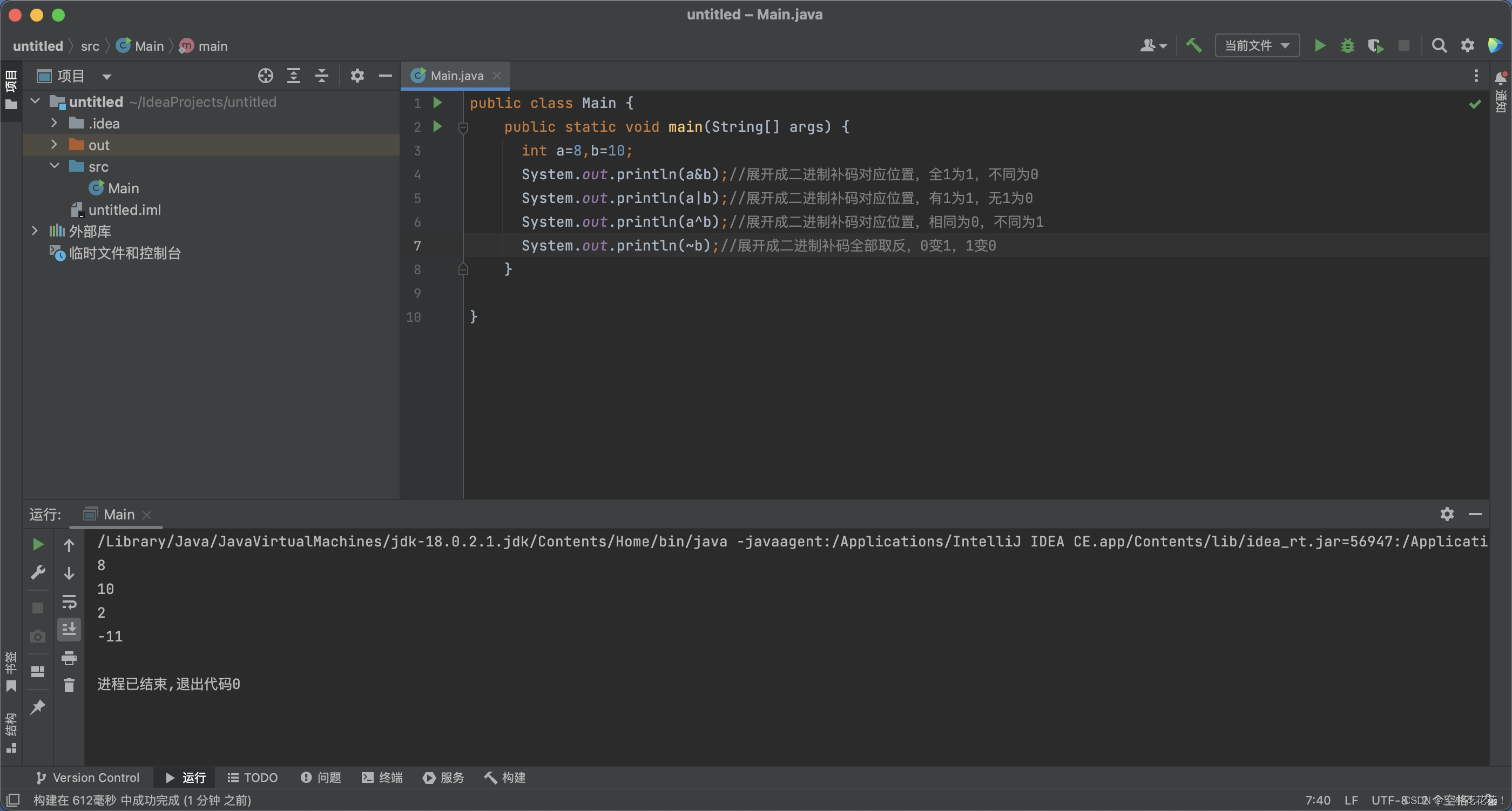
Task: Run with coverage via the shield icon
Action: (1376, 45)
